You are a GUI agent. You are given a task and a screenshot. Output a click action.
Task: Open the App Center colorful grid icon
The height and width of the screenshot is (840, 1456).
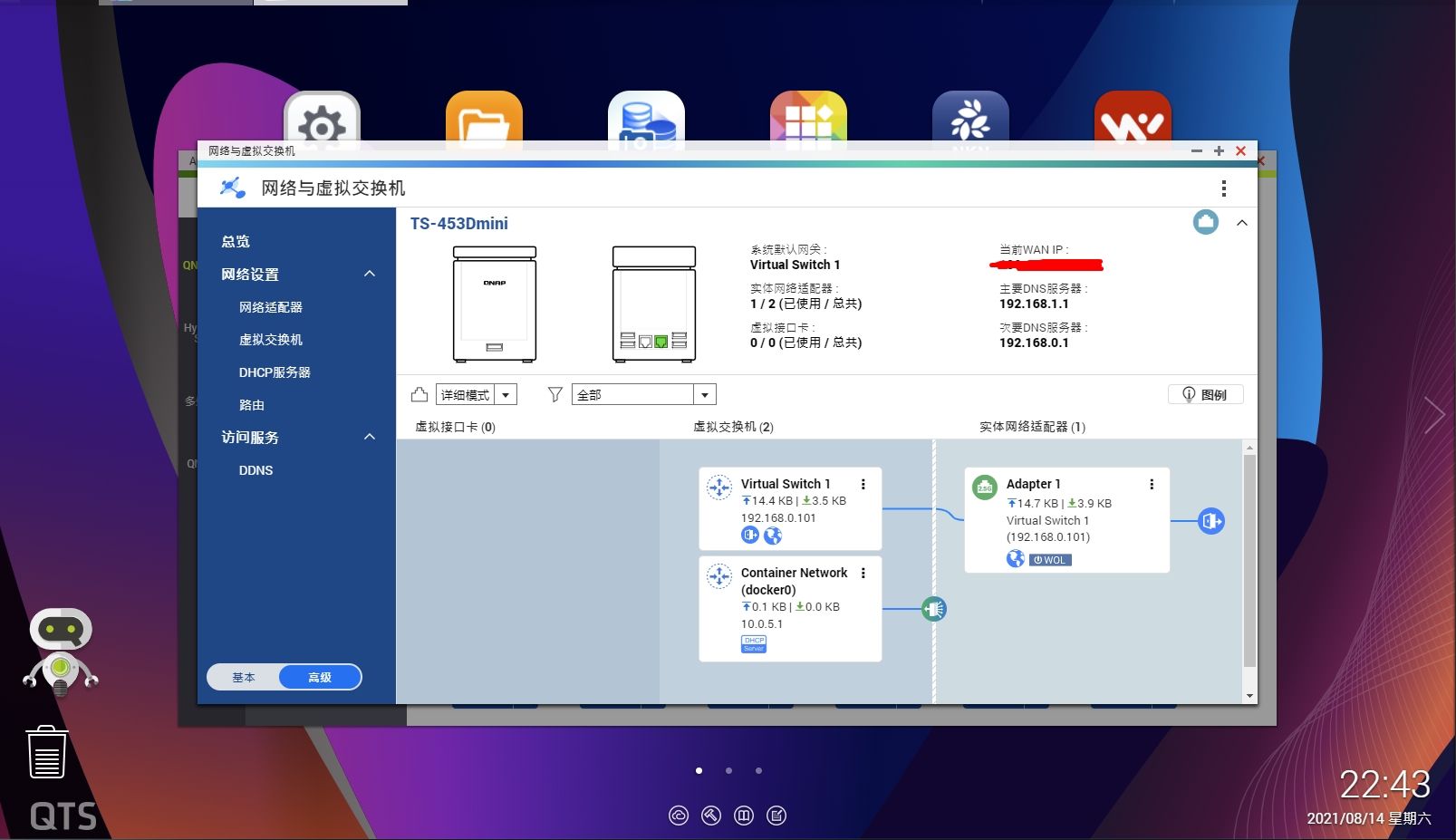click(x=808, y=122)
